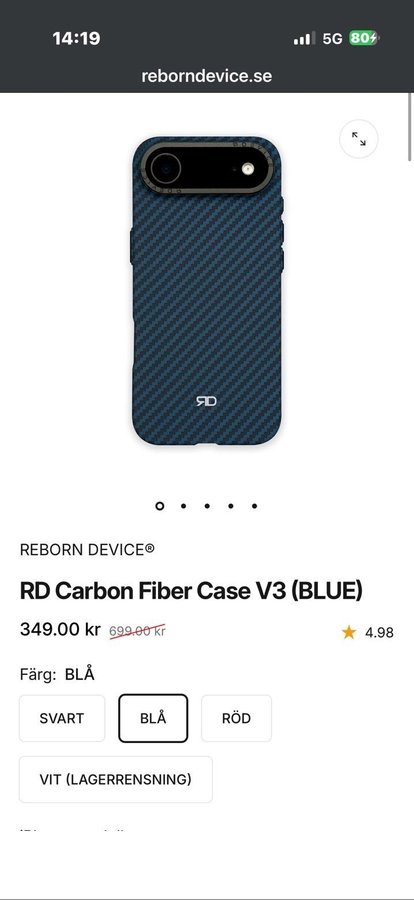Select the BLÅ color option
This screenshot has height=900, width=414.
pyautogui.click(x=153, y=718)
